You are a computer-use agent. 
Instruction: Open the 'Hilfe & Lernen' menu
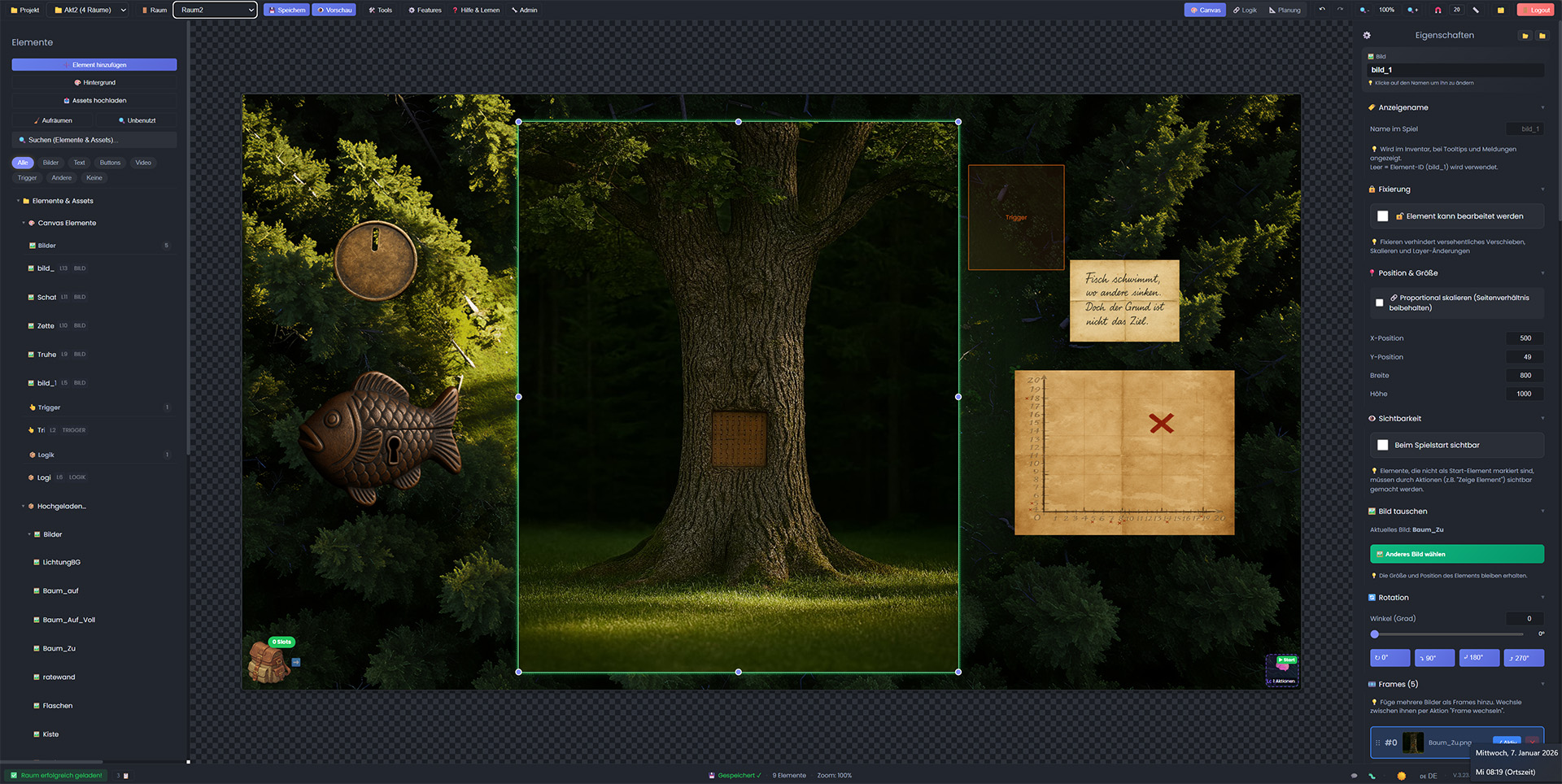pos(476,10)
